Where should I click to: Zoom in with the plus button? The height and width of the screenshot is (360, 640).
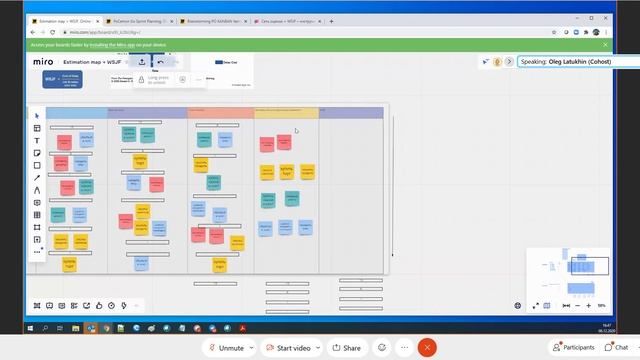(589, 305)
